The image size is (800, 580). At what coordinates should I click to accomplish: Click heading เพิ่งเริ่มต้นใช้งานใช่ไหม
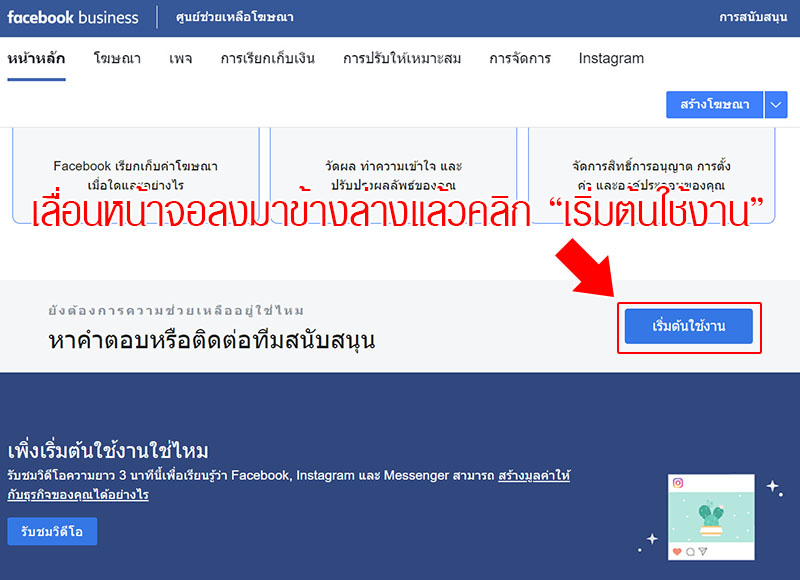(x=108, y=450)
